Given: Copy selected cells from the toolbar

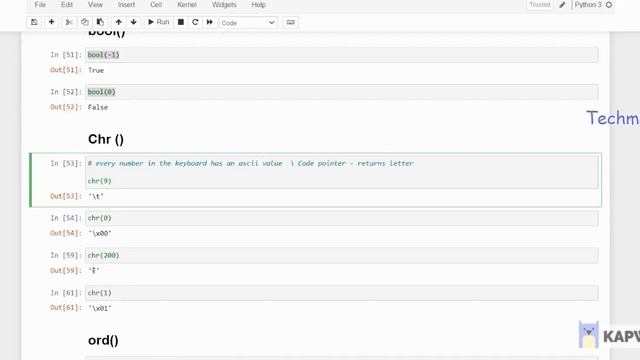Looking at the screenshot, I should 84,22.
